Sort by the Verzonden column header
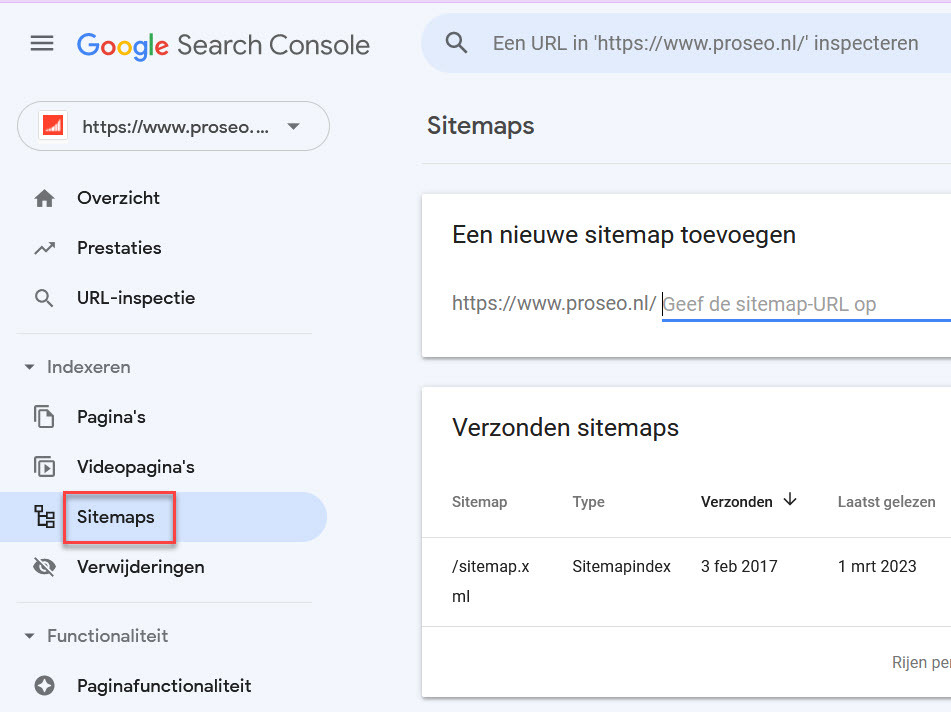This screenshot has height=712, width=951. pyautogui.click(x=736, y=502)
